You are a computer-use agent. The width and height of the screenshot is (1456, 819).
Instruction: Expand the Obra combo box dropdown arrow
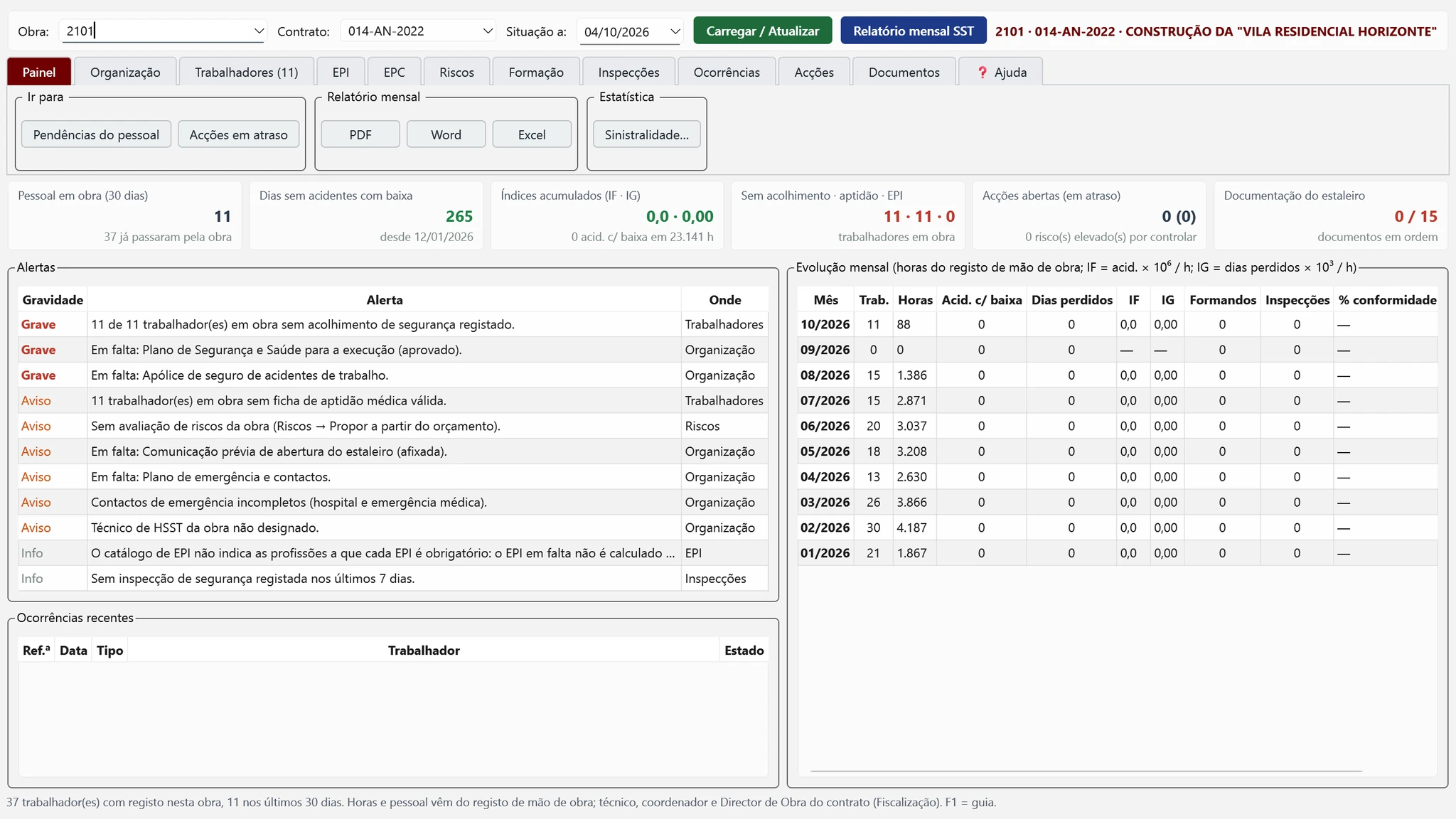pos(259,31)
